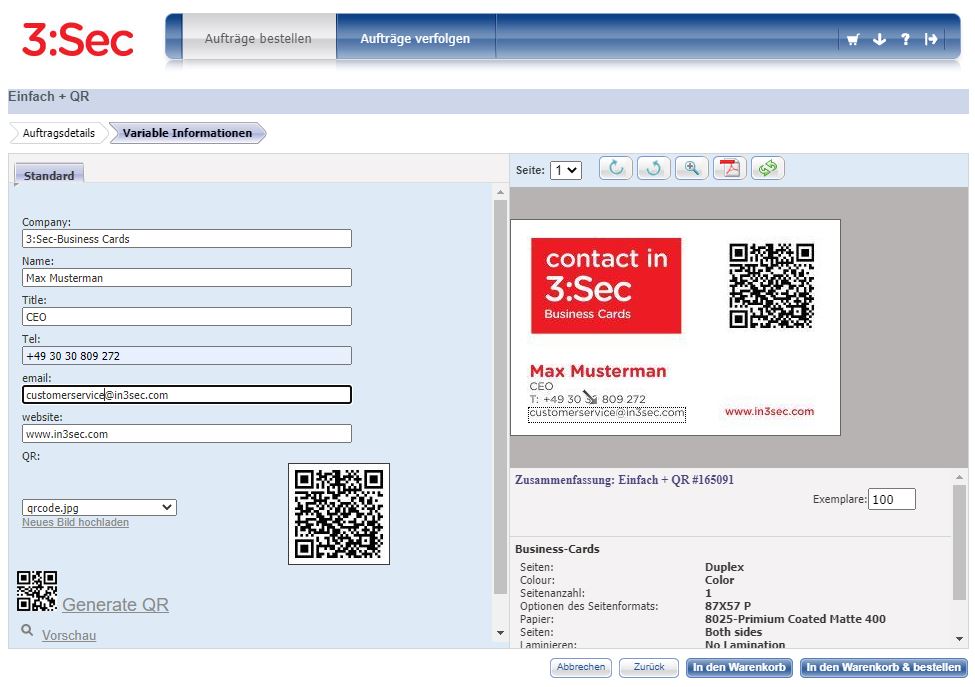
Task: Go to Auftragsdetails step
Action: [x=58, y=133]
